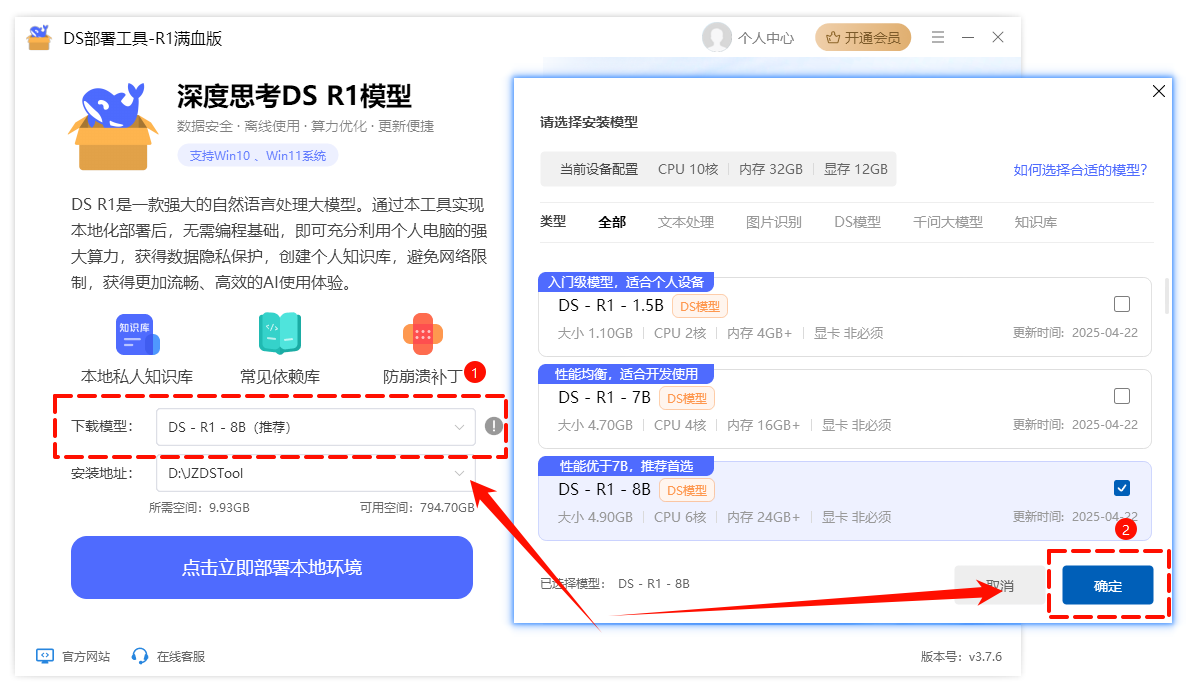Image resolution: width=1189 pixels, height=690 pixels.
Task: Click the 内存 32GB device config text
Action: pos(770,169)
